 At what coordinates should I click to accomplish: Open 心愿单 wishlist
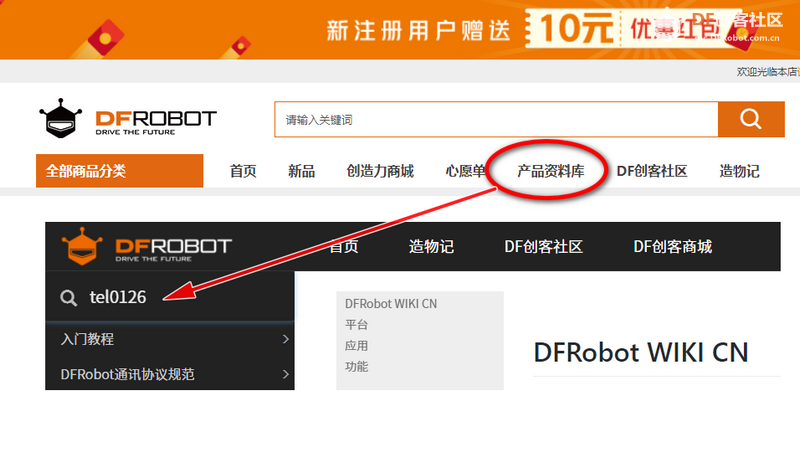[465, 171]
